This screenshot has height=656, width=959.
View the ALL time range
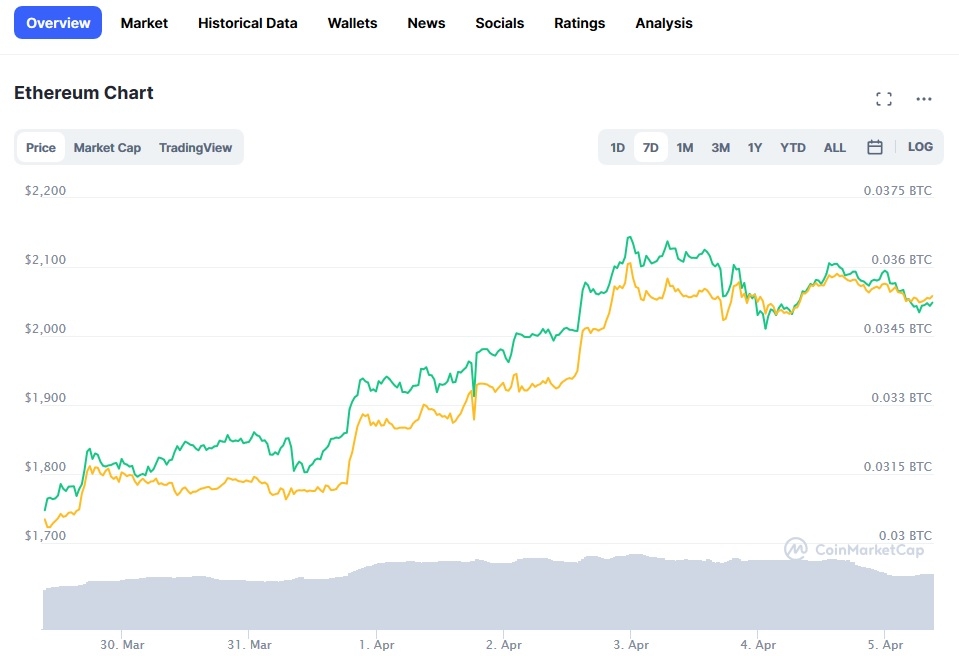[x=834, y=146]
